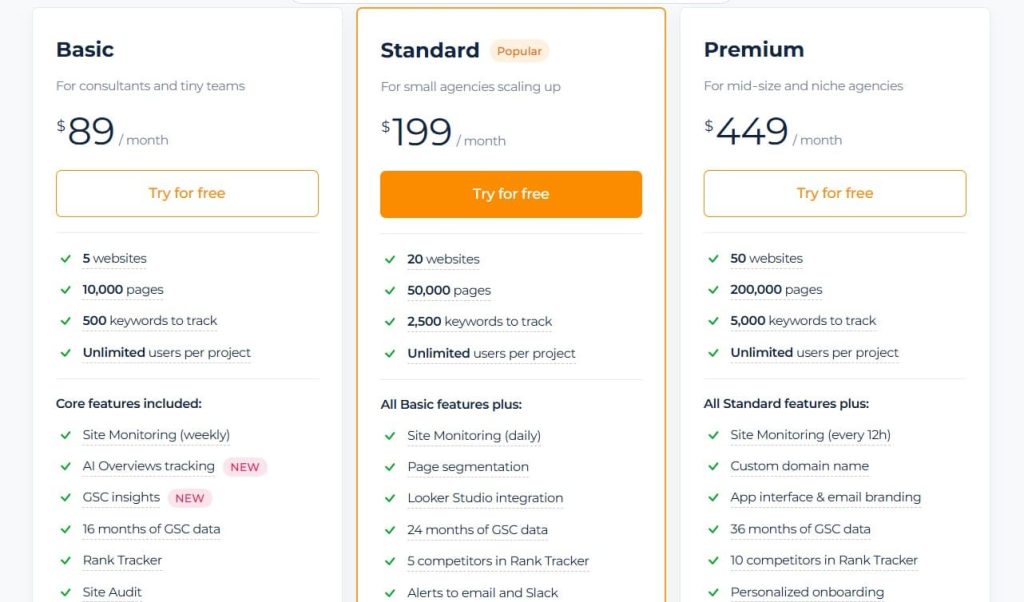
Task: Click the 10 competitors in Rank Tracker item
Action: 824,560
